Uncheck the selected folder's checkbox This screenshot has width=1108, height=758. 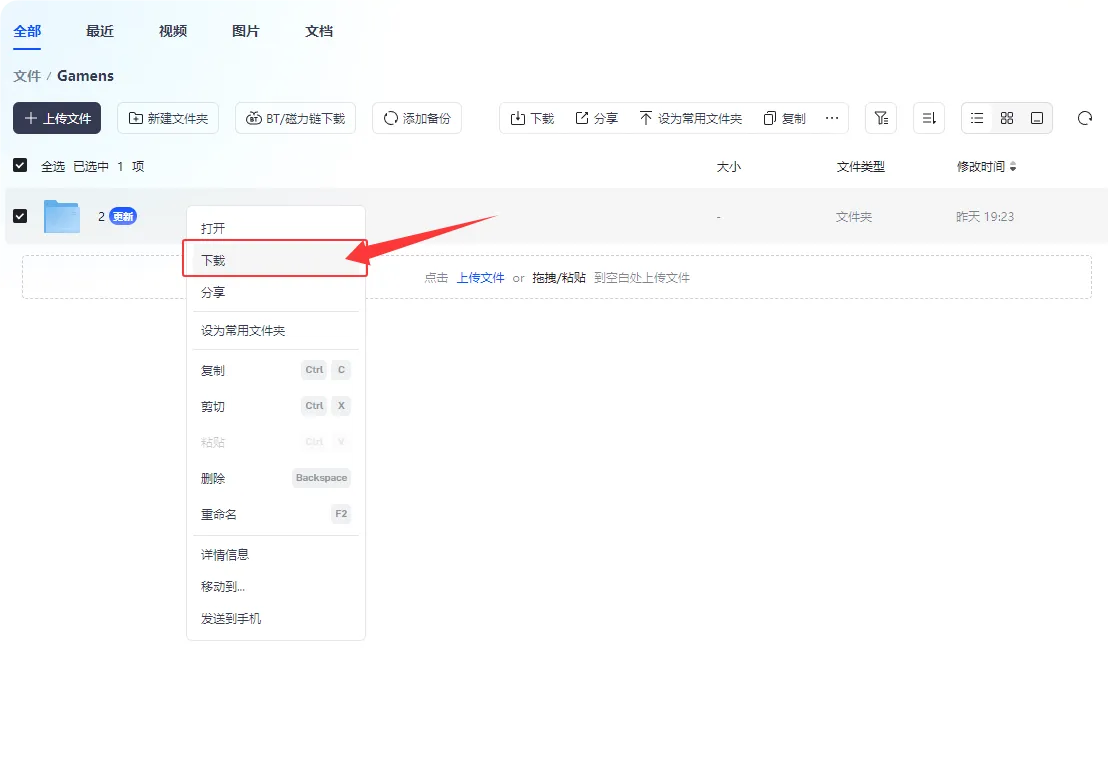tap(20, 216)
